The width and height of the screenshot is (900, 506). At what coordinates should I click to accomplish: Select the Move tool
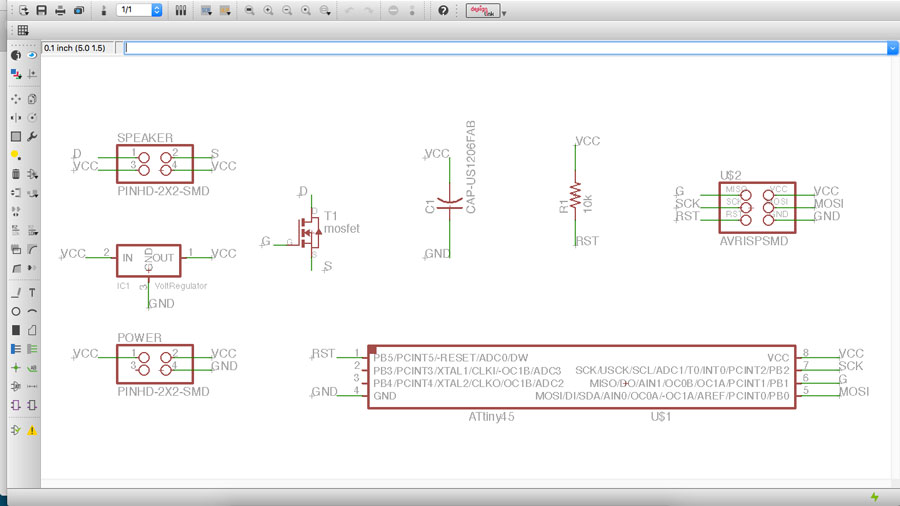click(x=15, y=99)
